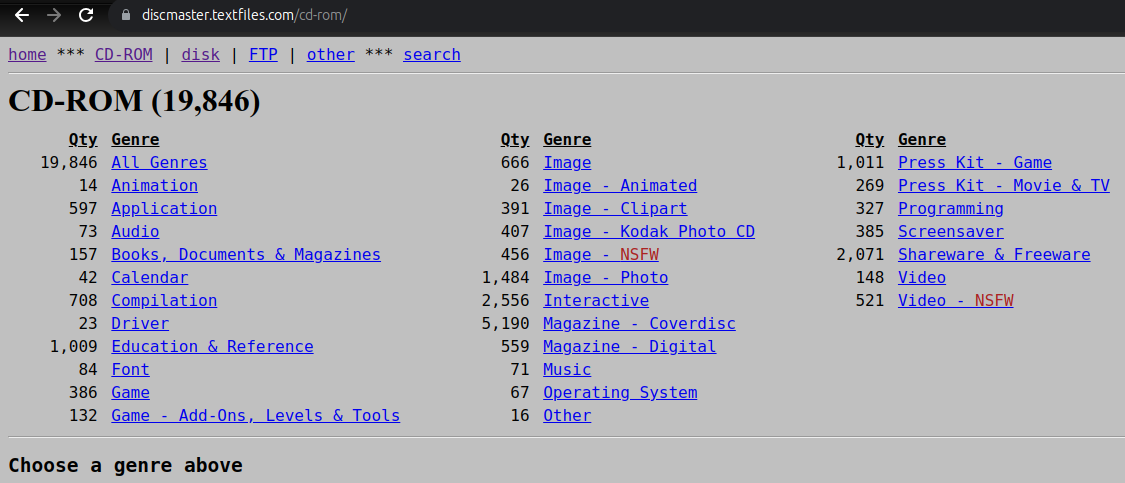
Task: Click the 14 quantity beside Animation
Action: [x=88, y=186]
